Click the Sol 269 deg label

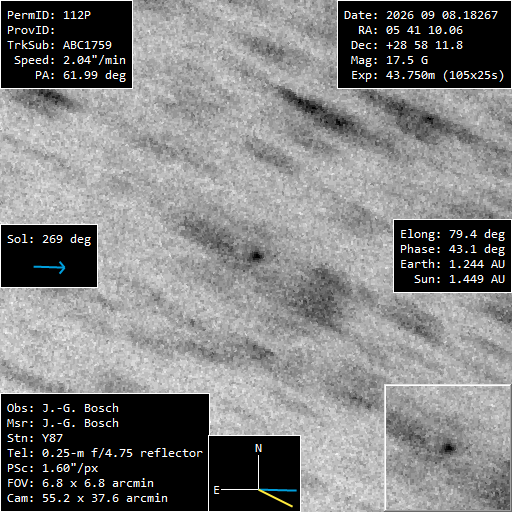pyautogui.click(x=49, y=239)
